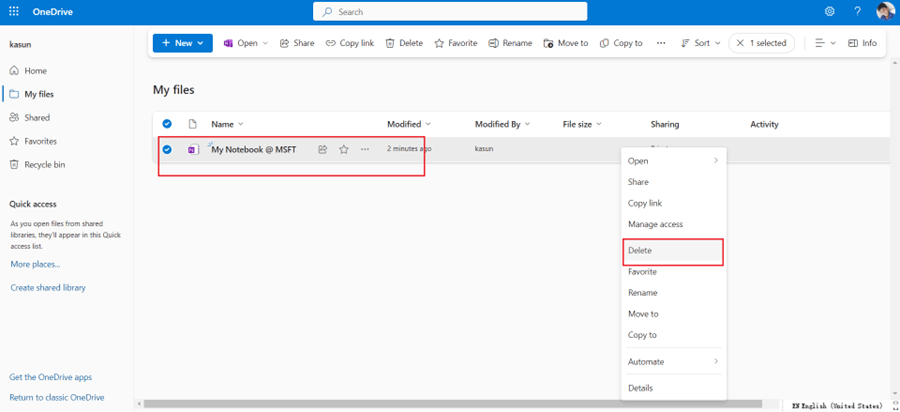Click the kasun Modified By cell

(x=484, y=149)
